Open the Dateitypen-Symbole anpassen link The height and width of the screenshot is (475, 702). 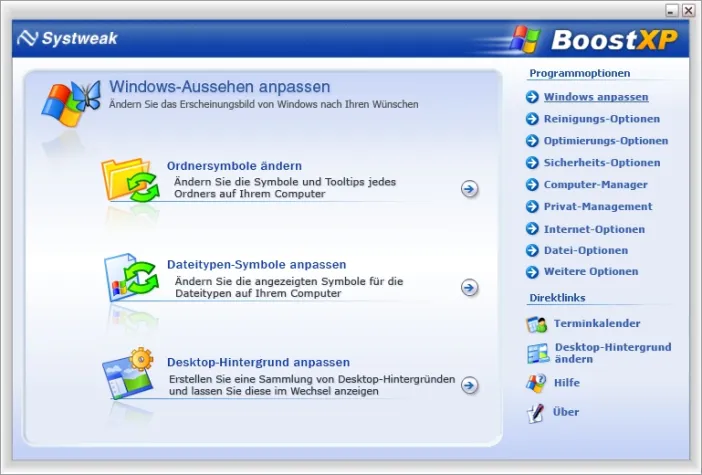click(257, 265)
